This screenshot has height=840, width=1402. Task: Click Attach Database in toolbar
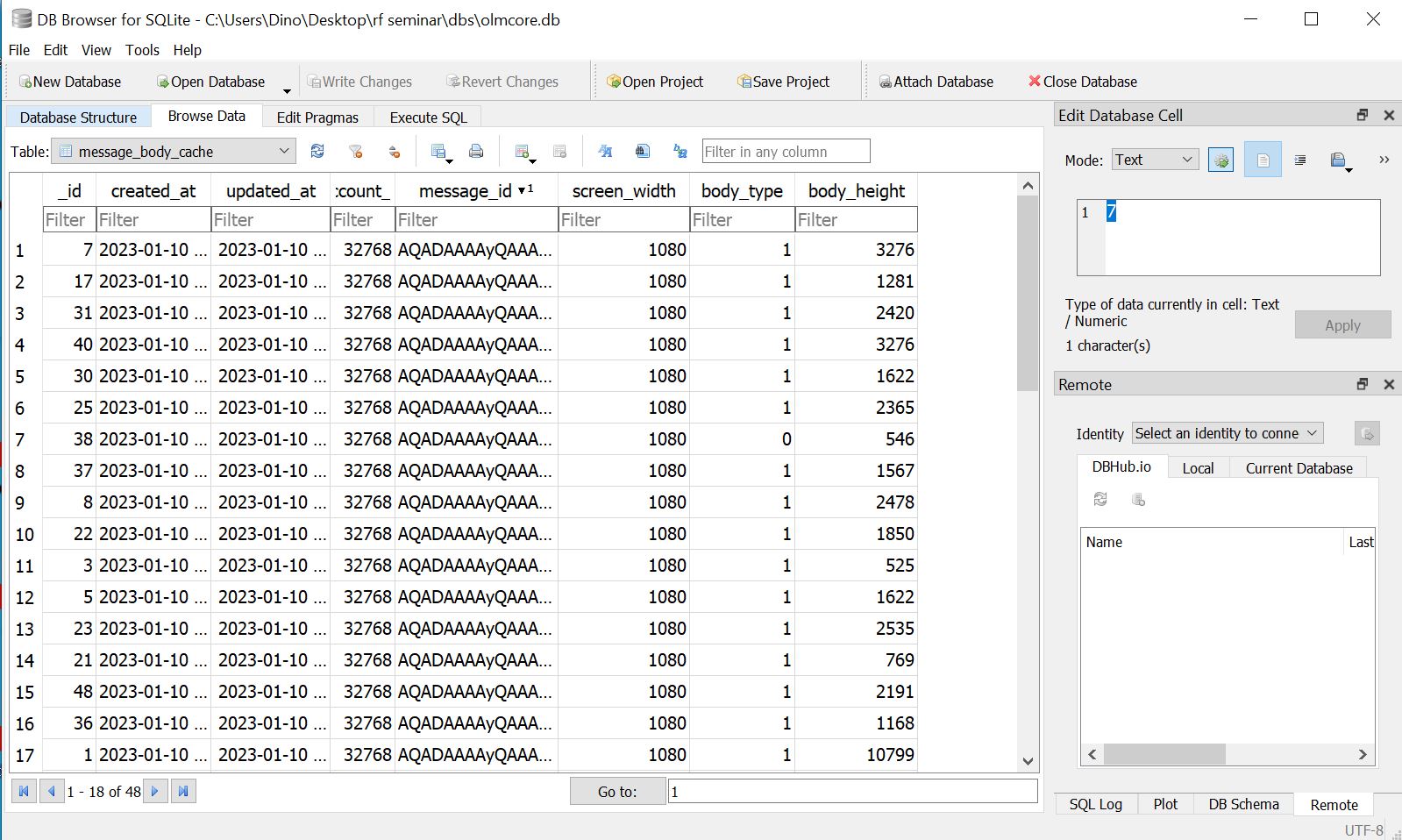[x=936, y=82]
